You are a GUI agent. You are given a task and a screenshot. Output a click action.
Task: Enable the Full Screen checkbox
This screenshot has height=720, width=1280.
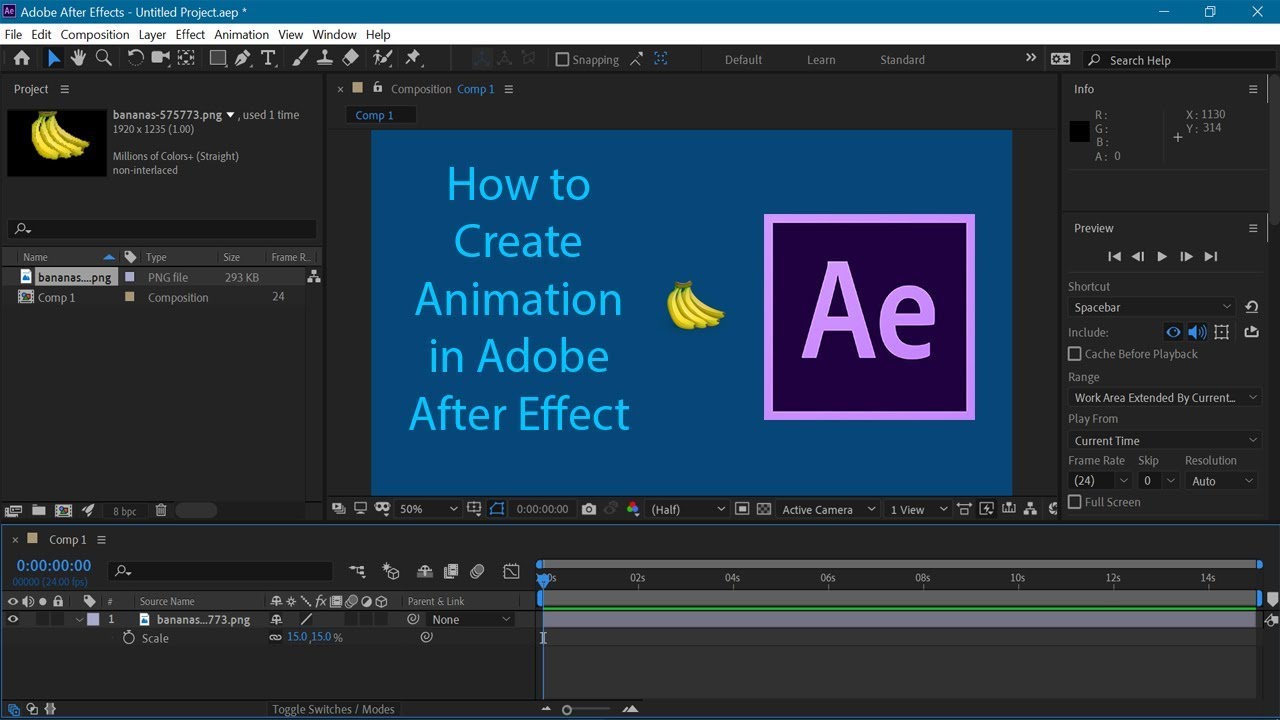pyautogui.click(x=1075, y=502)
